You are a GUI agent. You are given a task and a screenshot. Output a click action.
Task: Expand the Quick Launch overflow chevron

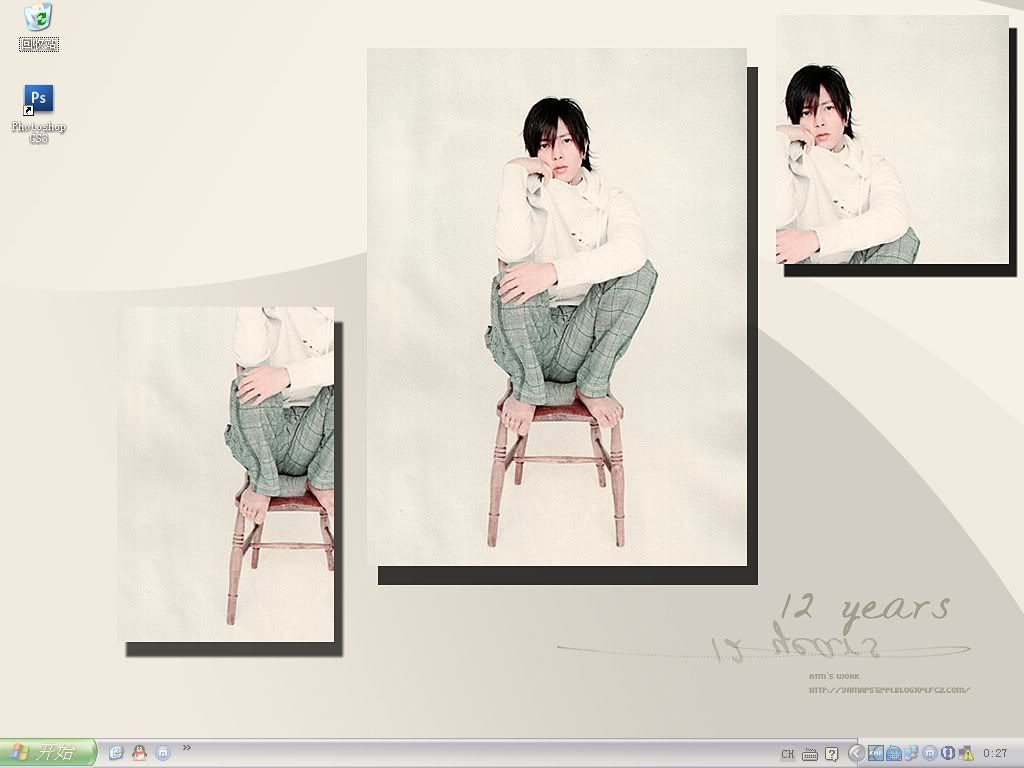click(x=186, y=747)
